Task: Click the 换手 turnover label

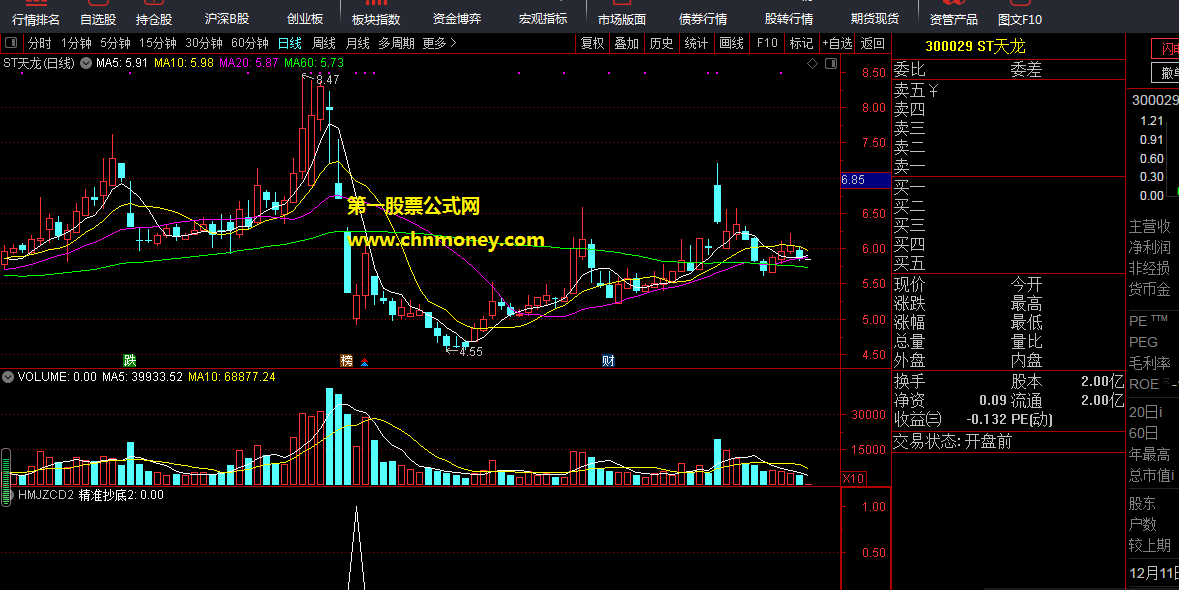Action: click(910, 381)
